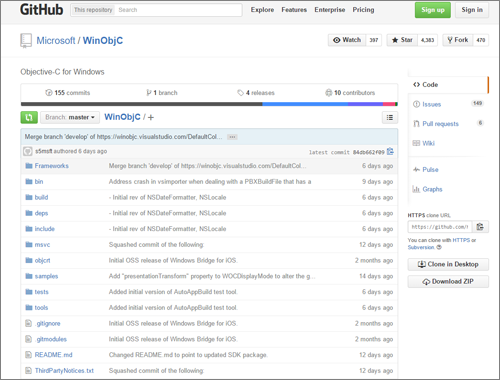Open the Enterprise menu item

pyautogui.click(x=330, y=10)
